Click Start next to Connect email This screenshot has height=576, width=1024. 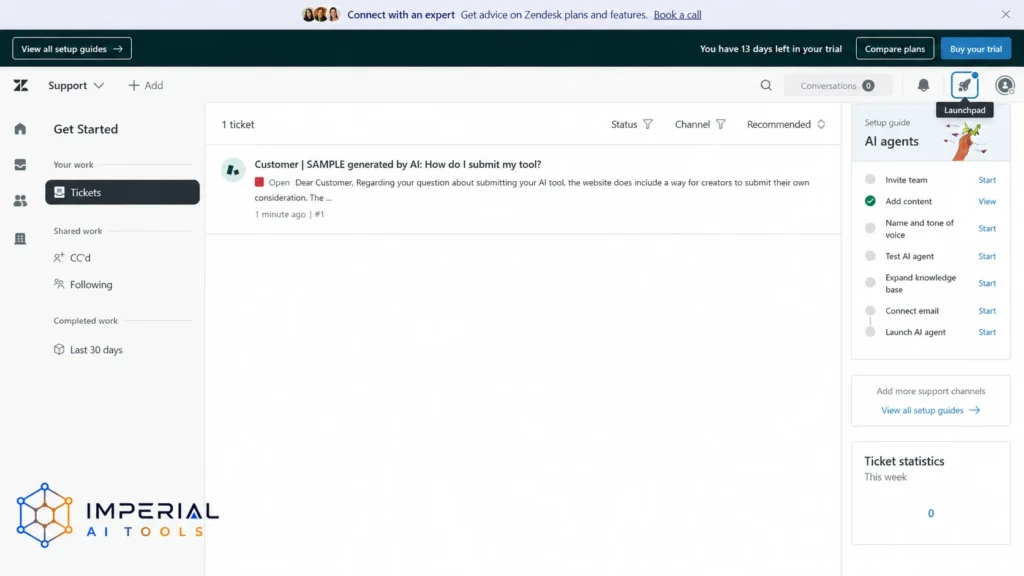click(x=987, y=310)
